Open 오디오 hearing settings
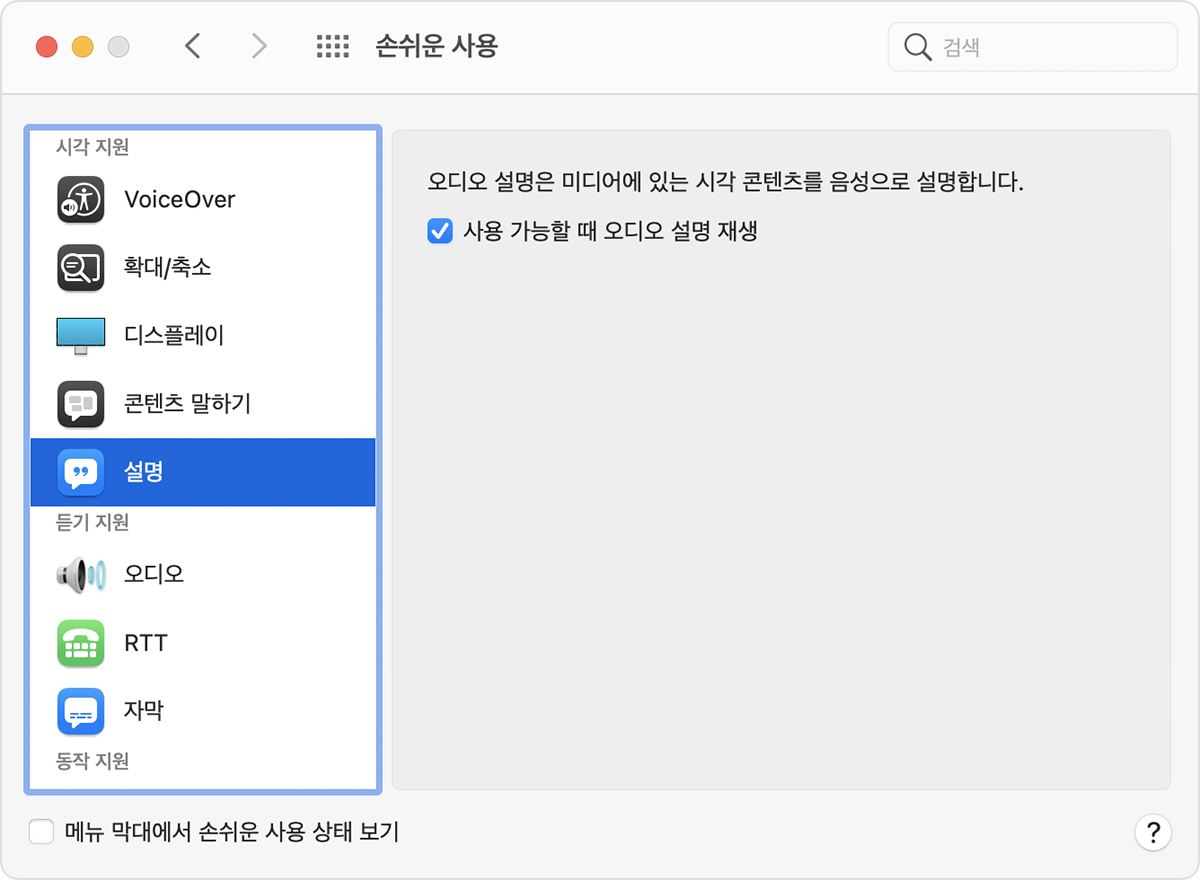This screenshot has width=1200, height=880. pyautogui.click(x=80, y=572)
